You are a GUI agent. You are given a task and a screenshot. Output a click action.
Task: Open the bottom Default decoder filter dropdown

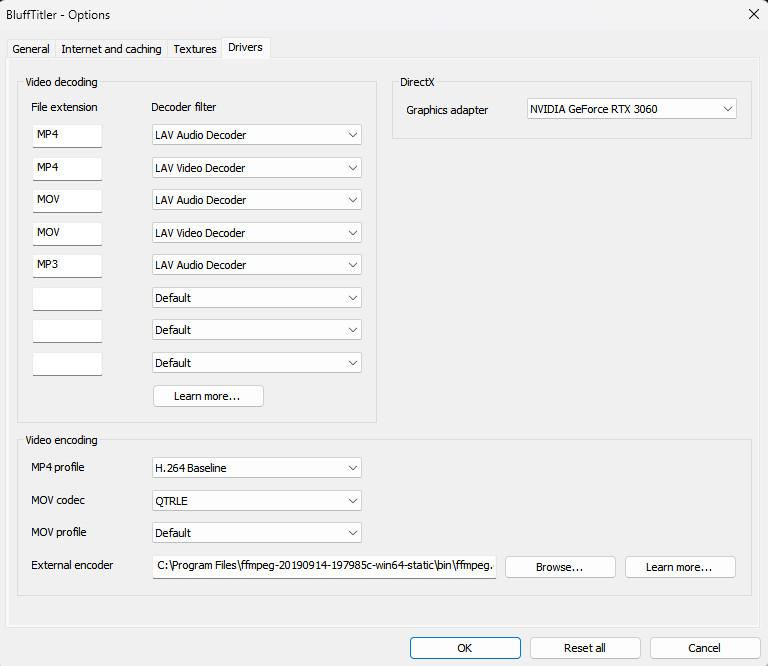pos(257,363)
